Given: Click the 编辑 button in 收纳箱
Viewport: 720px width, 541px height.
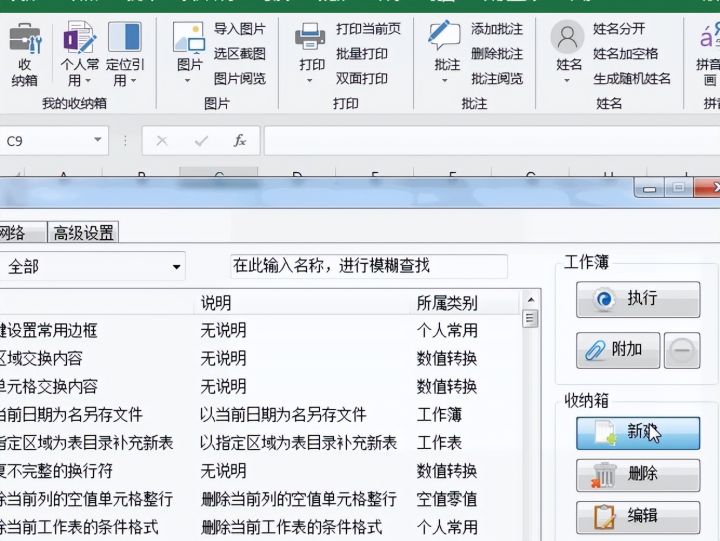Looking at the screenshot, I should point(638,518).
